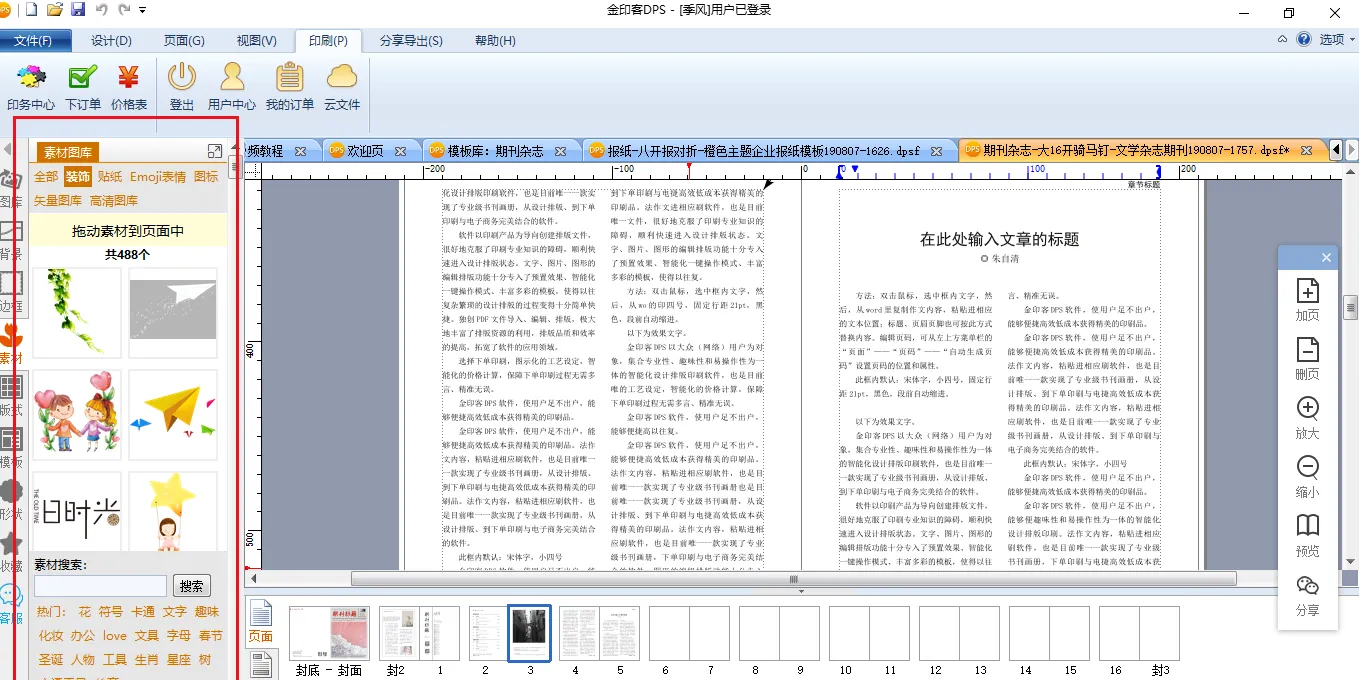Expand the 素材图库 panel to full size

(x=214, y=151)
